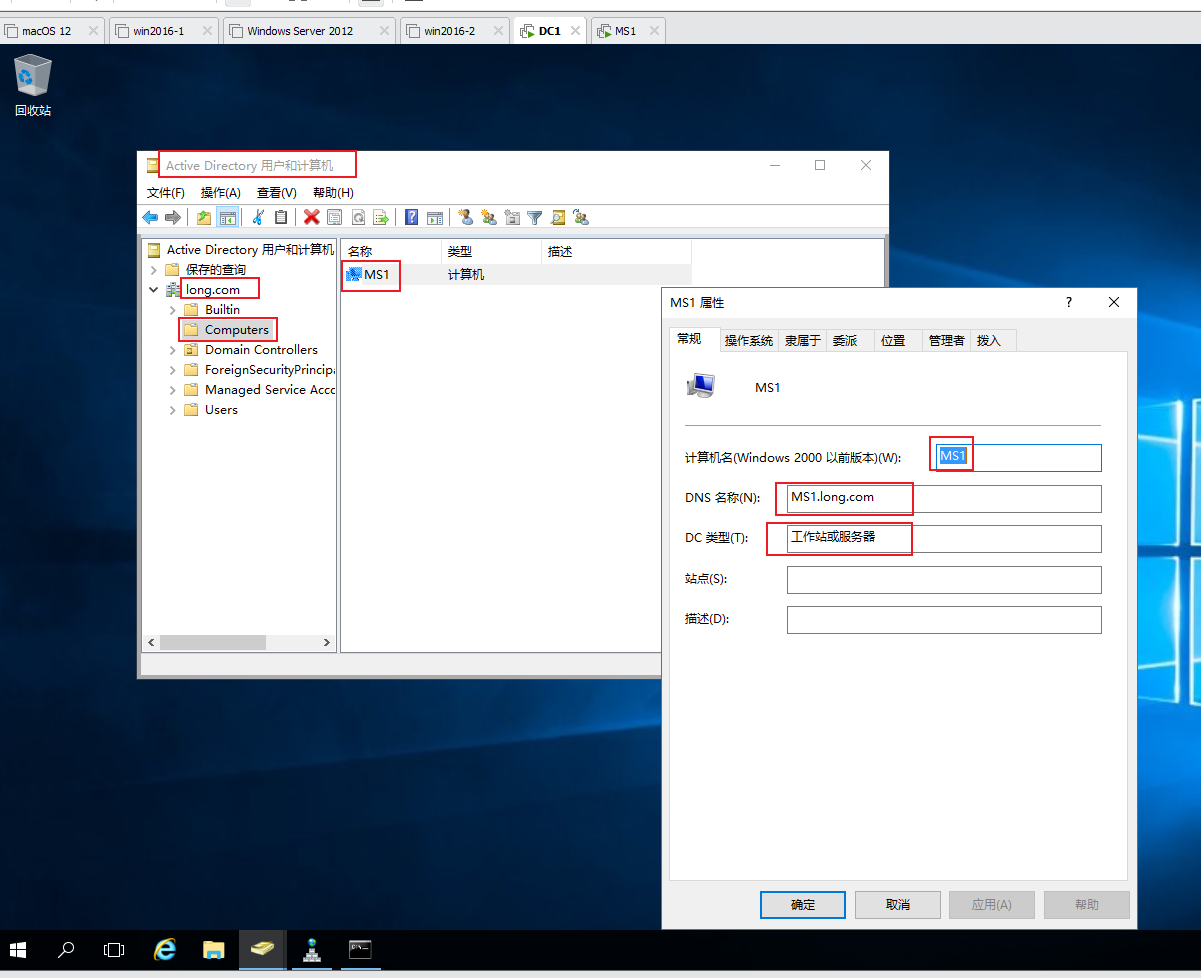1201x978 pixels.
Task: Open Internet Explorer from the taskbar
Action: tap(166, 949)
